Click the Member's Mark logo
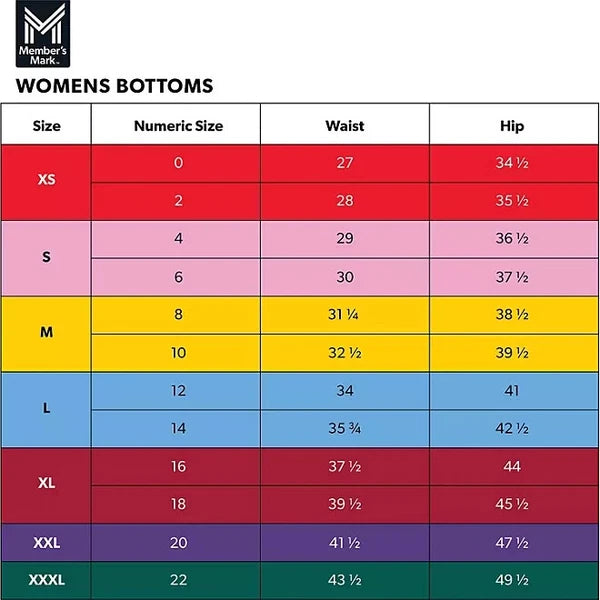The height and width of the screenshot is (600, 600). click(x=41, y=33)
